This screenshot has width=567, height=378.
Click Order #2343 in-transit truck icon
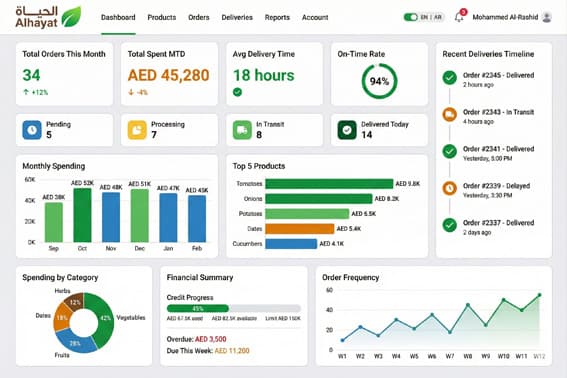coord(449,114)
